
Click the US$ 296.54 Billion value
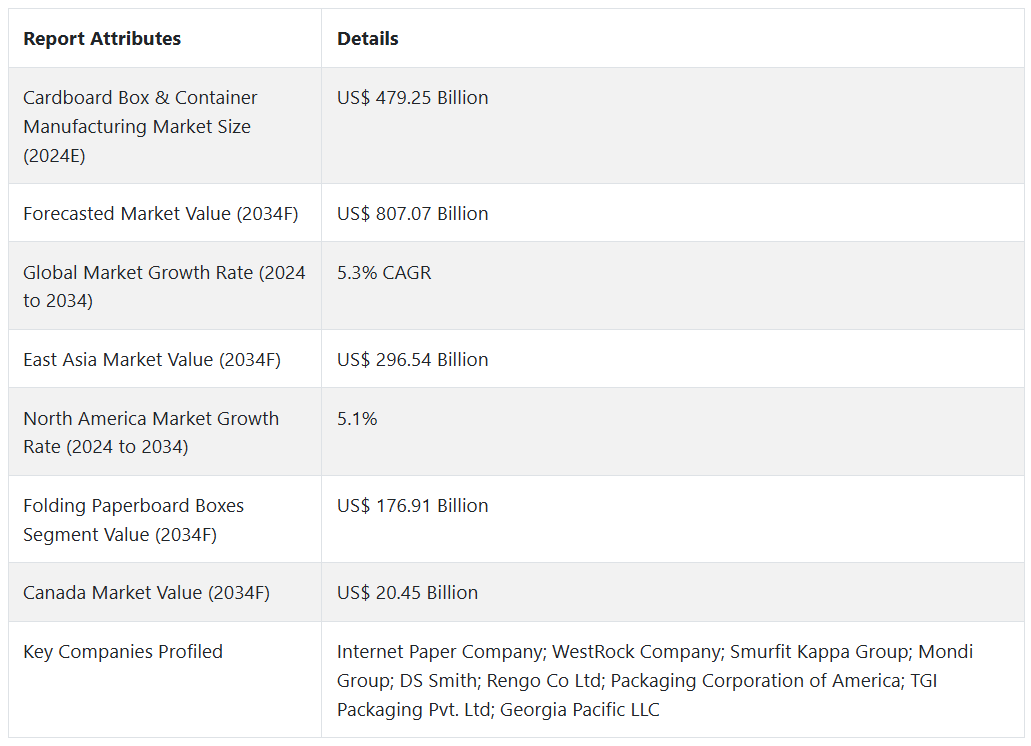click(x=412, y=360)
